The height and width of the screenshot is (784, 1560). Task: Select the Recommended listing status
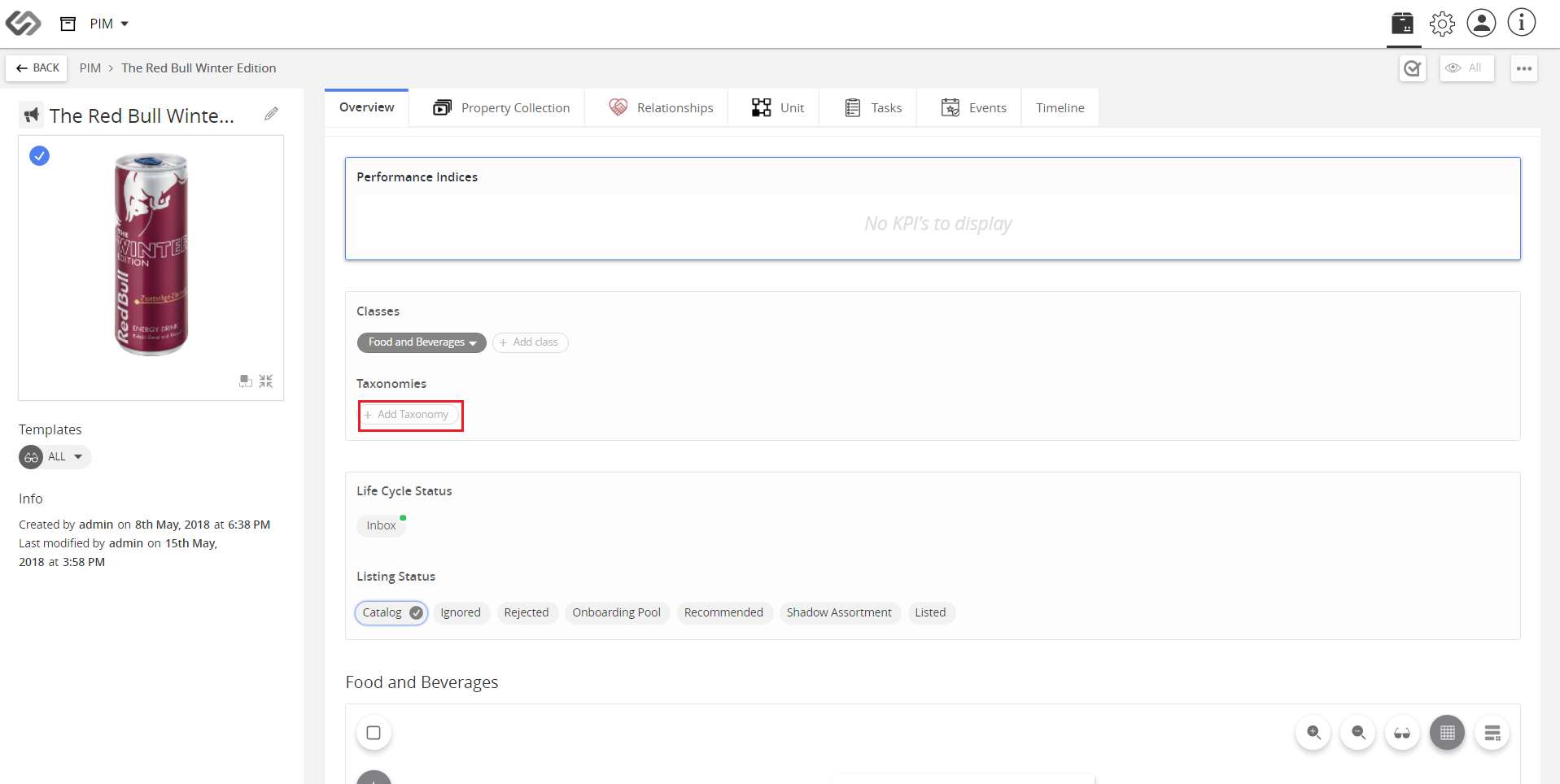(723, 612)
